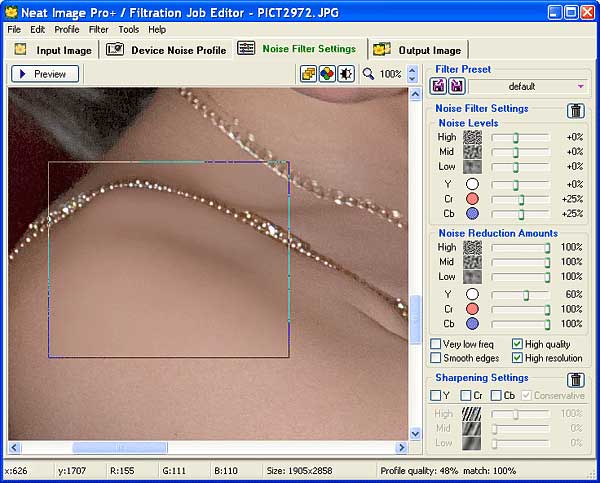This screenshot has height=483, width=600.
Task: Switch to the Device Noise Profile tab
Action: click(x=166, y=50)
